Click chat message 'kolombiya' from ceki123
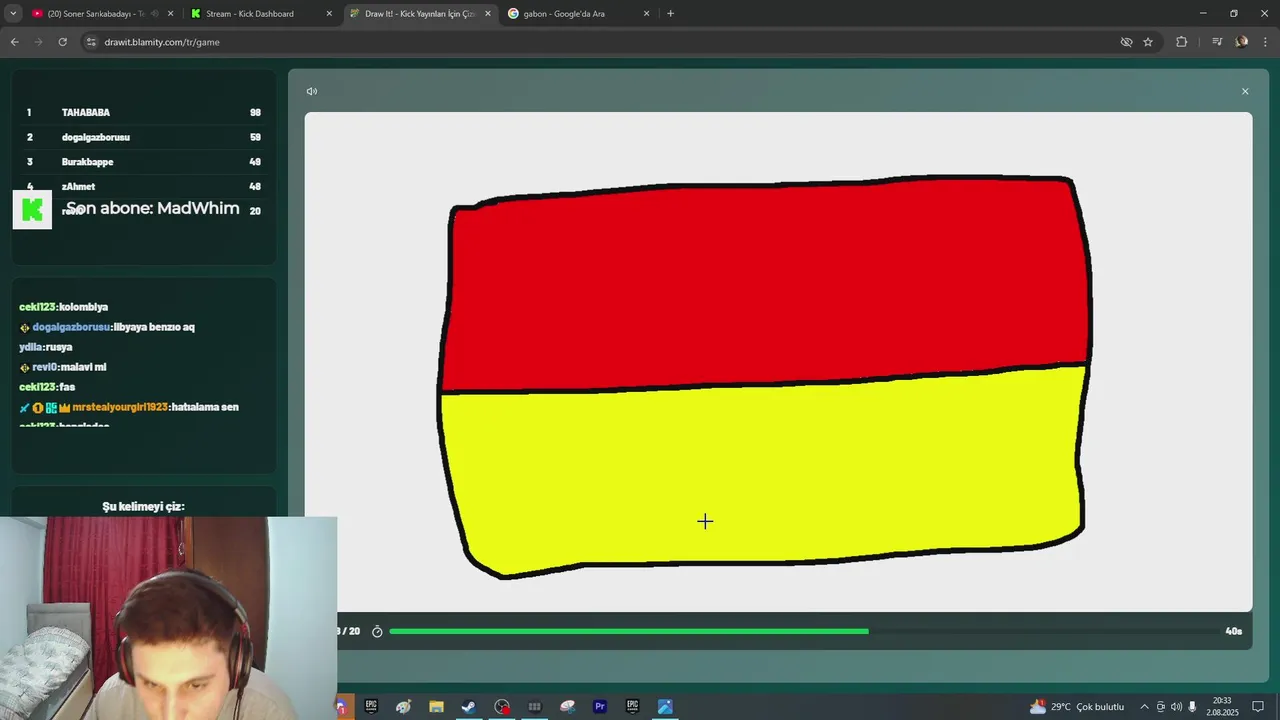This screenshot has width=1280, height=720. click(x=64, y=307)
